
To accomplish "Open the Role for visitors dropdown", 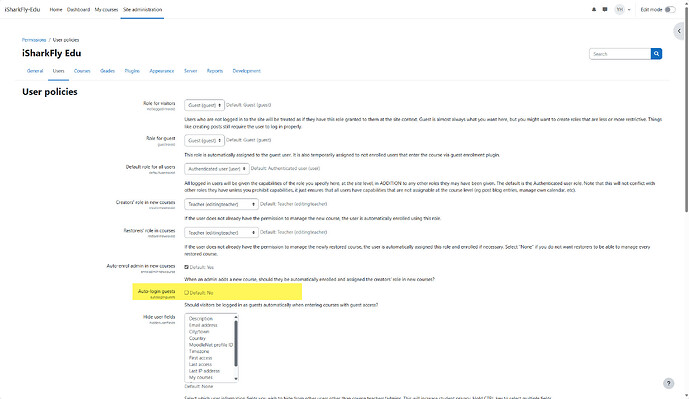I will coord(204,105).
